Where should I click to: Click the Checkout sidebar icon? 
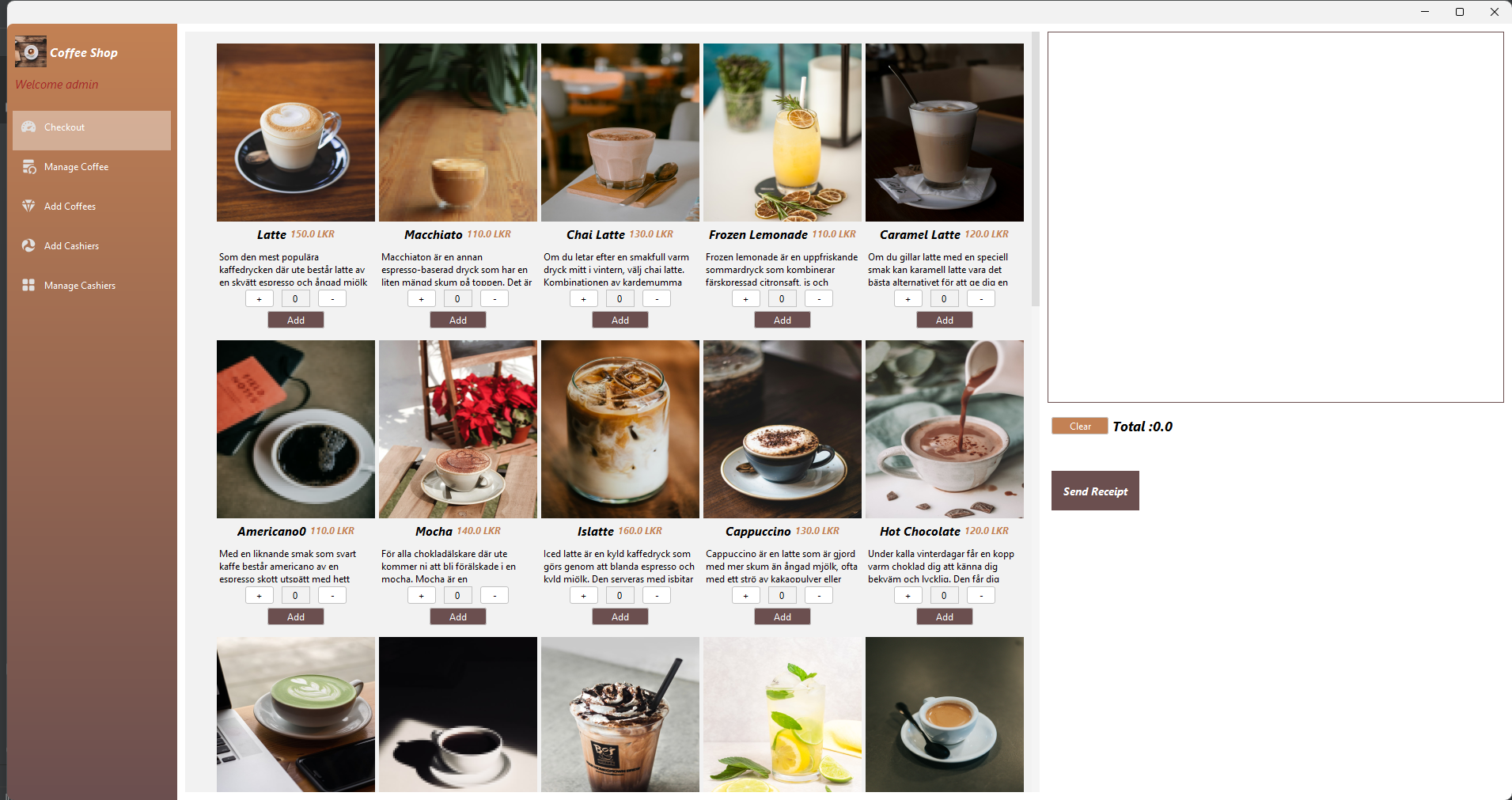(x=28, y=127)
